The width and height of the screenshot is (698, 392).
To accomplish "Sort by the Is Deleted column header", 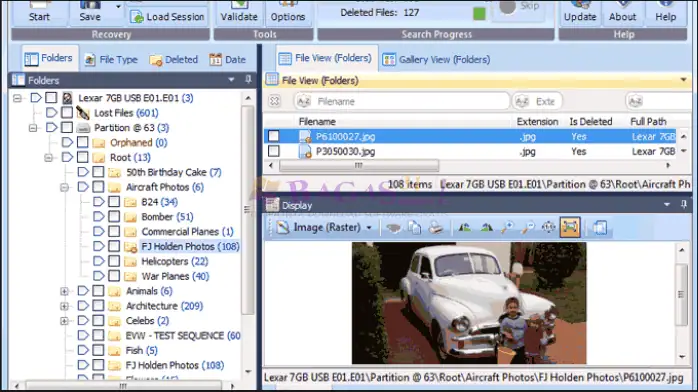I will [x=591, y=121].
